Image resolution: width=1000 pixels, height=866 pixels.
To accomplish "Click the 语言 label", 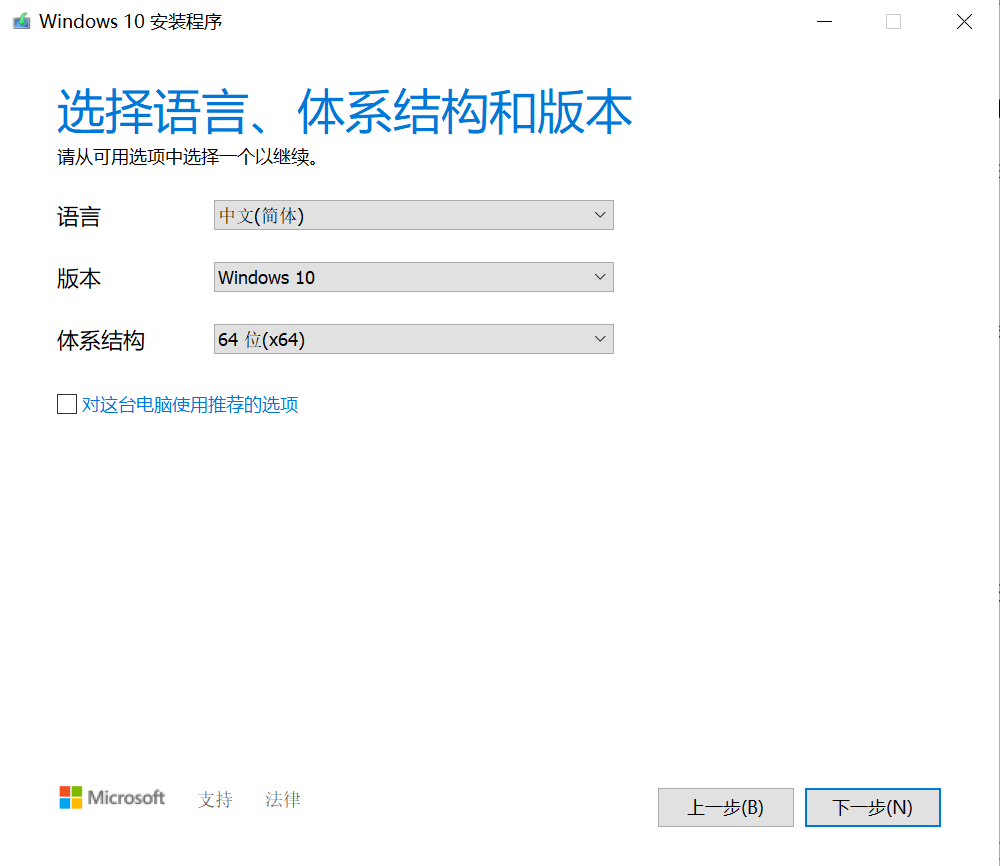I will (x=78, y=217).
